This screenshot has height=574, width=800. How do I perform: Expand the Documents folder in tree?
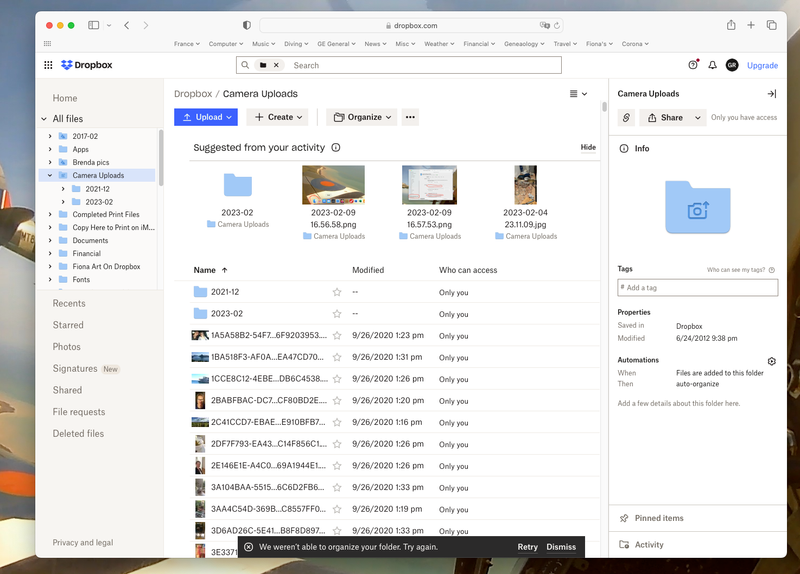point(50,240)
